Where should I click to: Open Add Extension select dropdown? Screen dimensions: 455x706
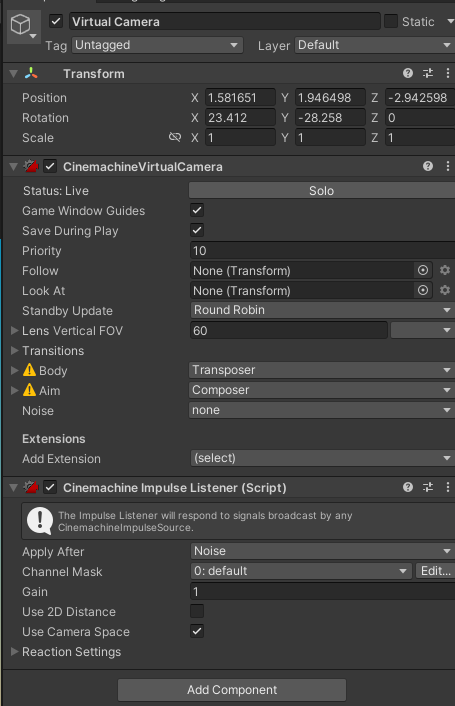coord(322,458)
